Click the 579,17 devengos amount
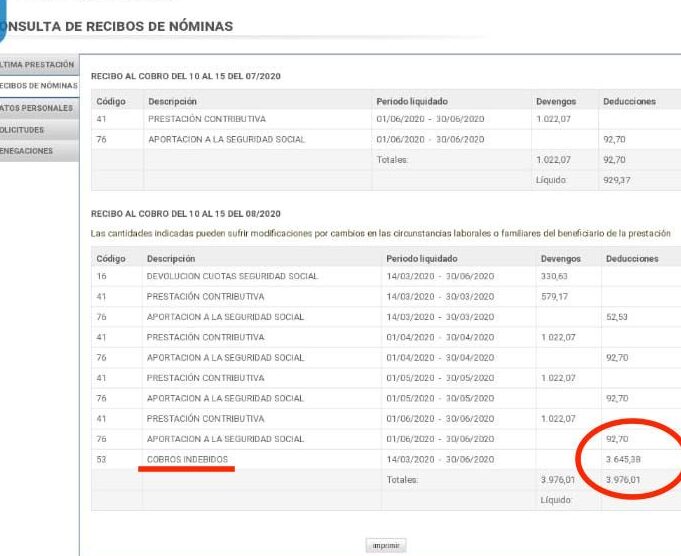The width and height of the screenshot is (681, 556). (x=553, y=296)
